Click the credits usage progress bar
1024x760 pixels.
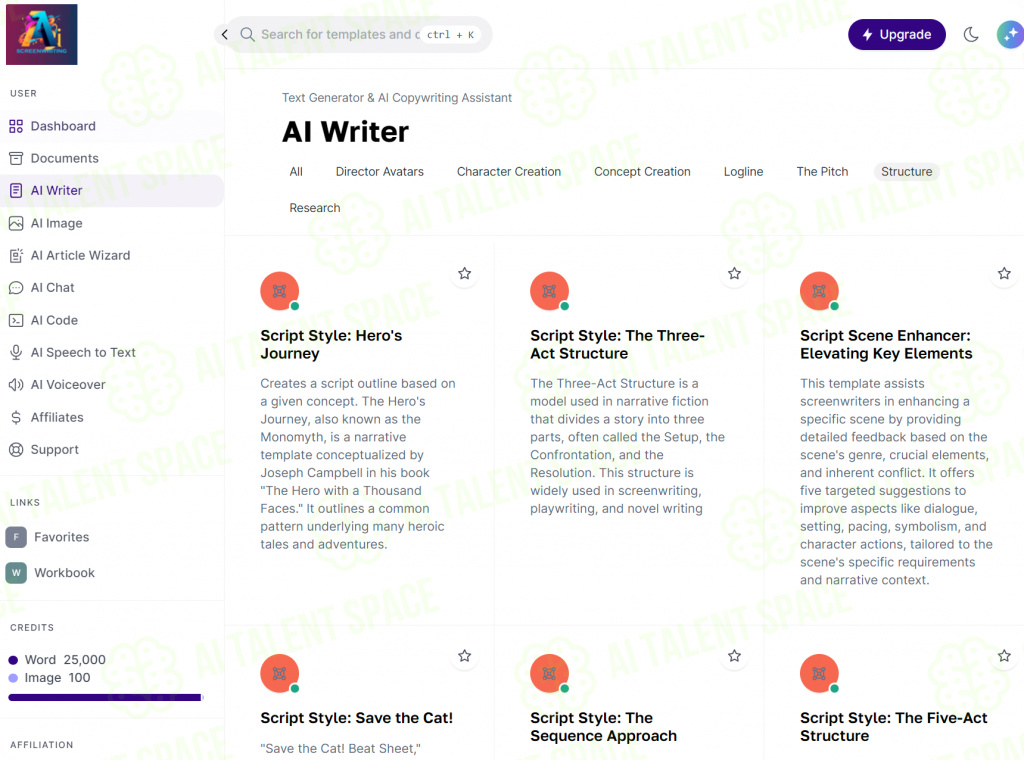(106, 697)
